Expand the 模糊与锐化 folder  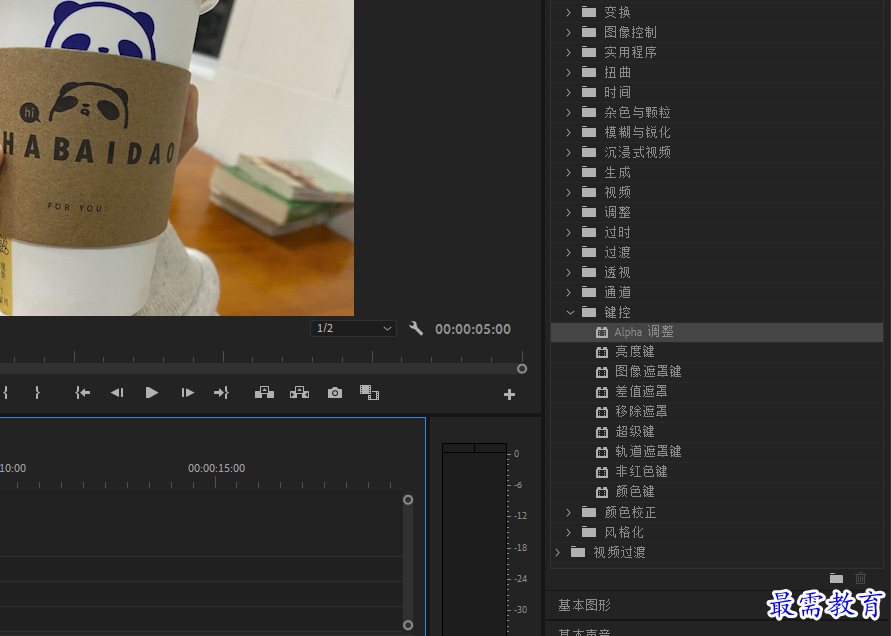pos(568,132)
